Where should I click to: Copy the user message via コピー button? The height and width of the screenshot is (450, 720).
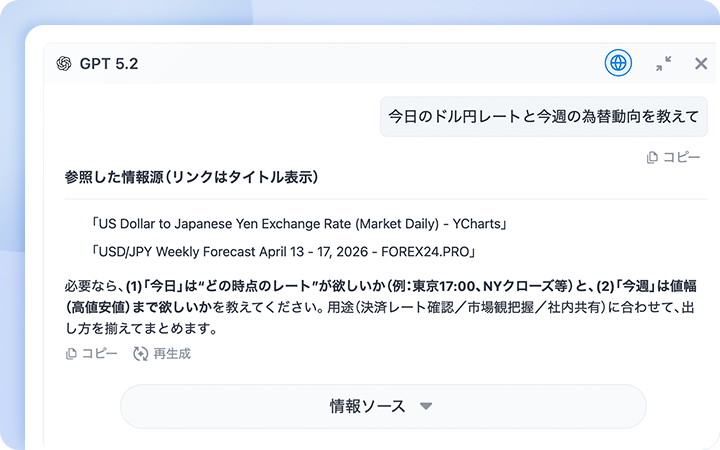[x=673, y=157]
